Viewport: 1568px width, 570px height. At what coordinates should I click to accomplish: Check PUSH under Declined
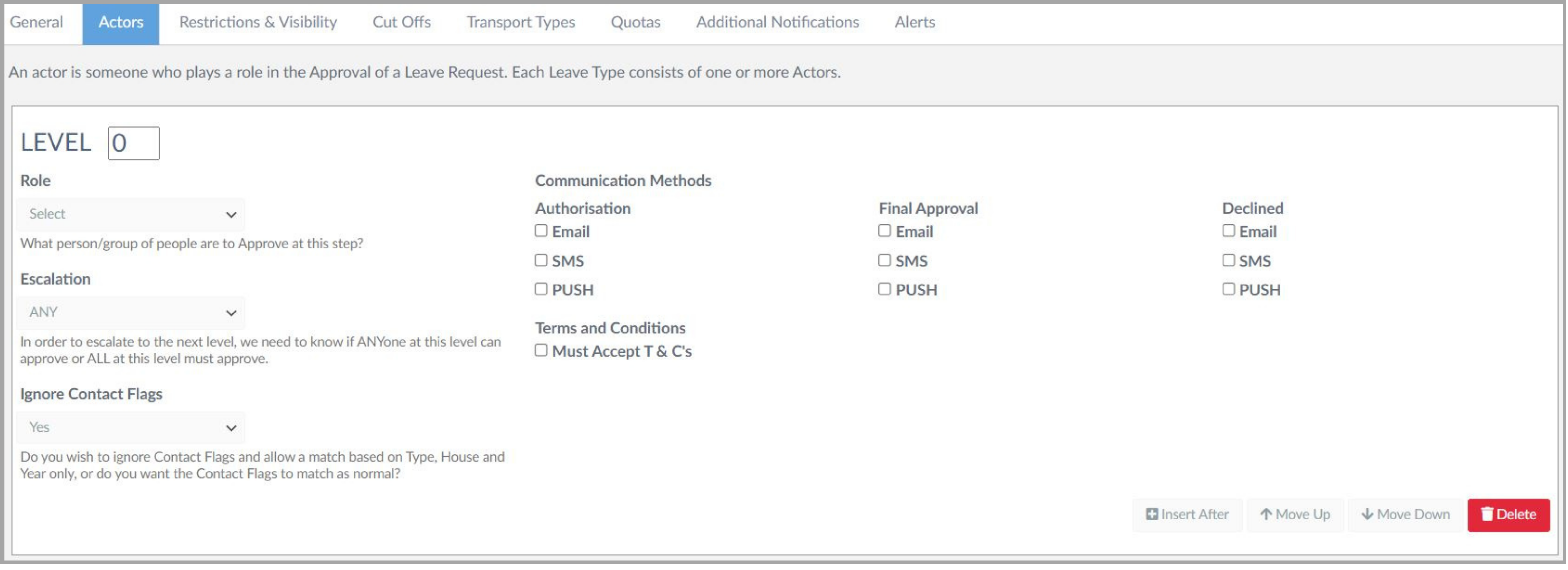click(1228, 289)
